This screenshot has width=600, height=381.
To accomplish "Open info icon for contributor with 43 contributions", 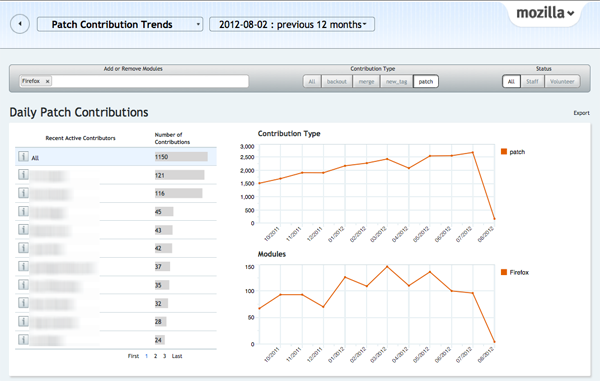I will (23, 230).
